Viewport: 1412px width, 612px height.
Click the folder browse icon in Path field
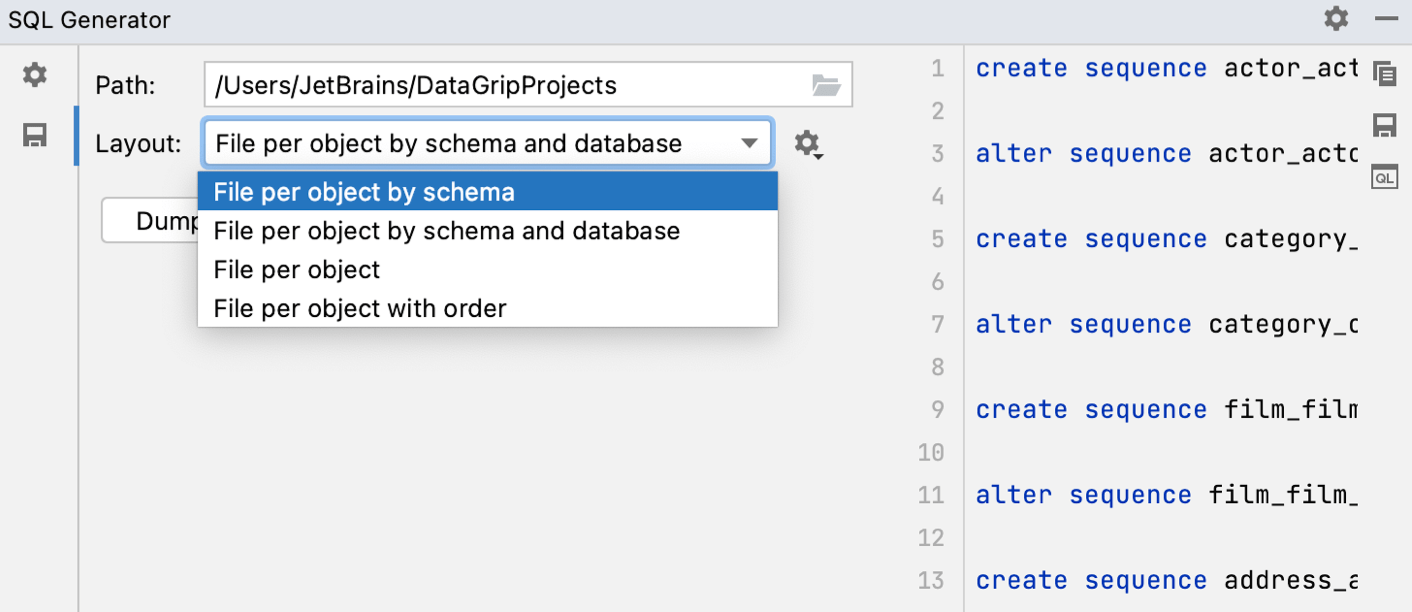pyautogui.click(x=826, y=85)
